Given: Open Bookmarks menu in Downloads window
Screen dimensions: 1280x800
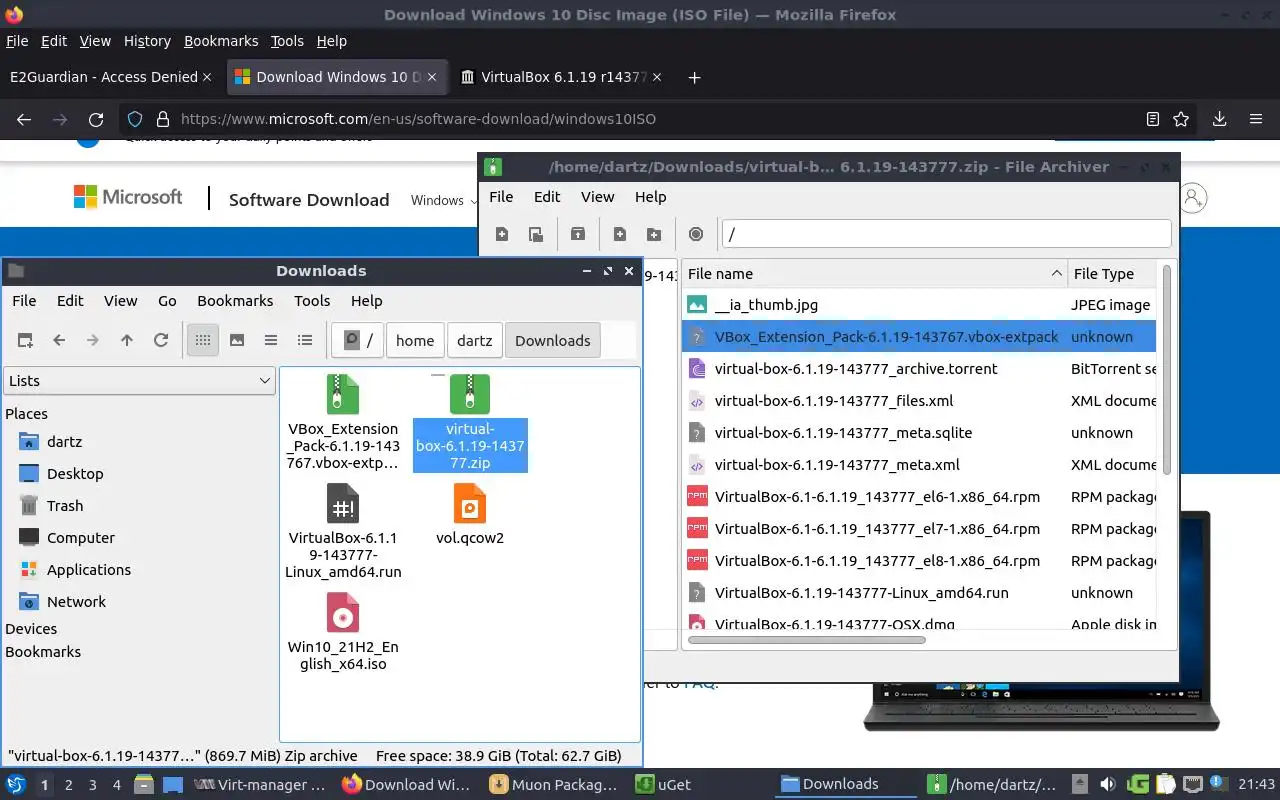Looking at the screenshot, I should (235, 300).
